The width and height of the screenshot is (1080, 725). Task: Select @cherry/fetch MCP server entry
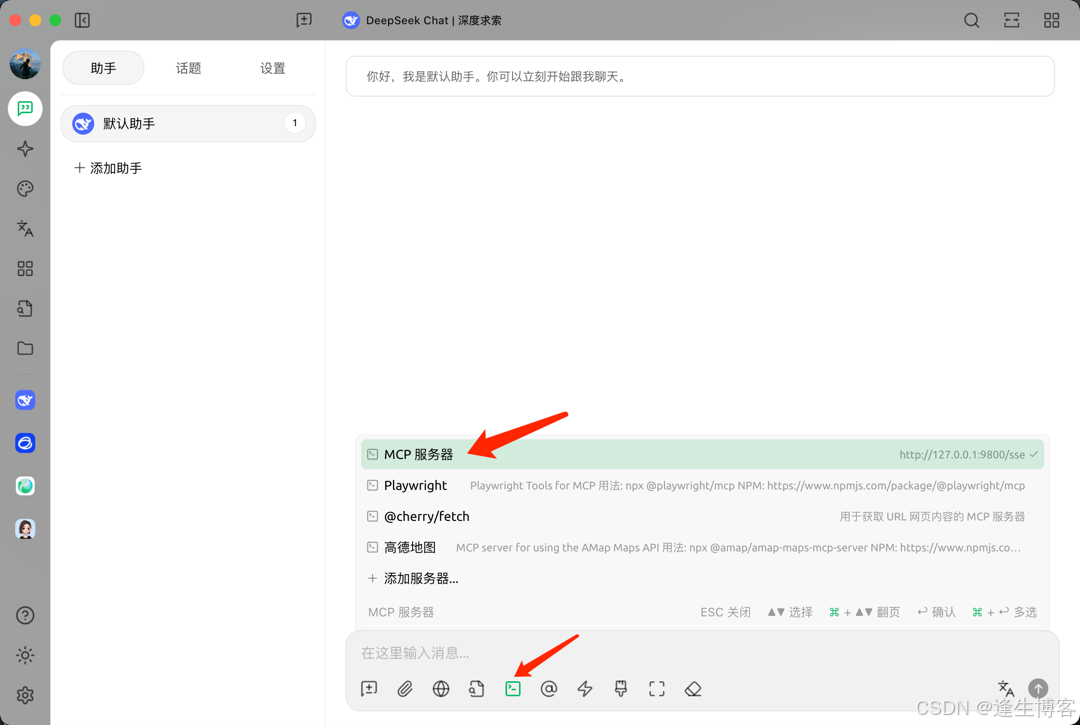point(702,516)
